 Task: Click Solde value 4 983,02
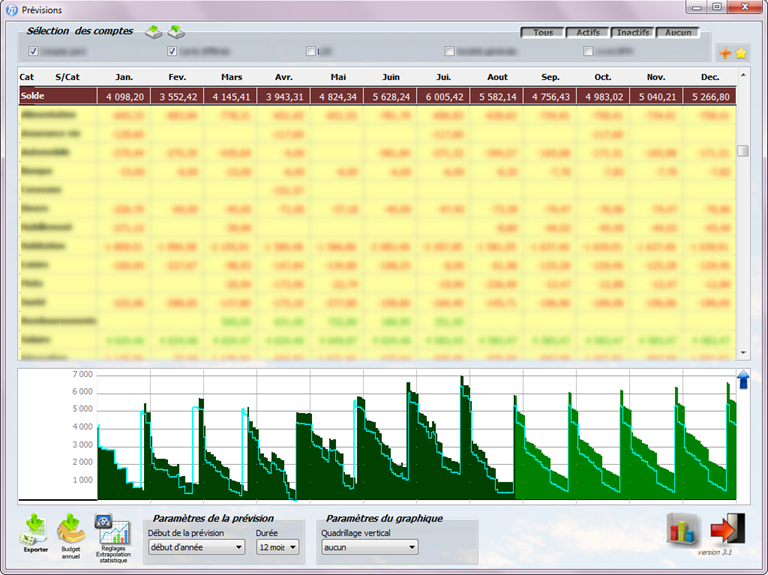pyautogui.click(x=604, y=97)
